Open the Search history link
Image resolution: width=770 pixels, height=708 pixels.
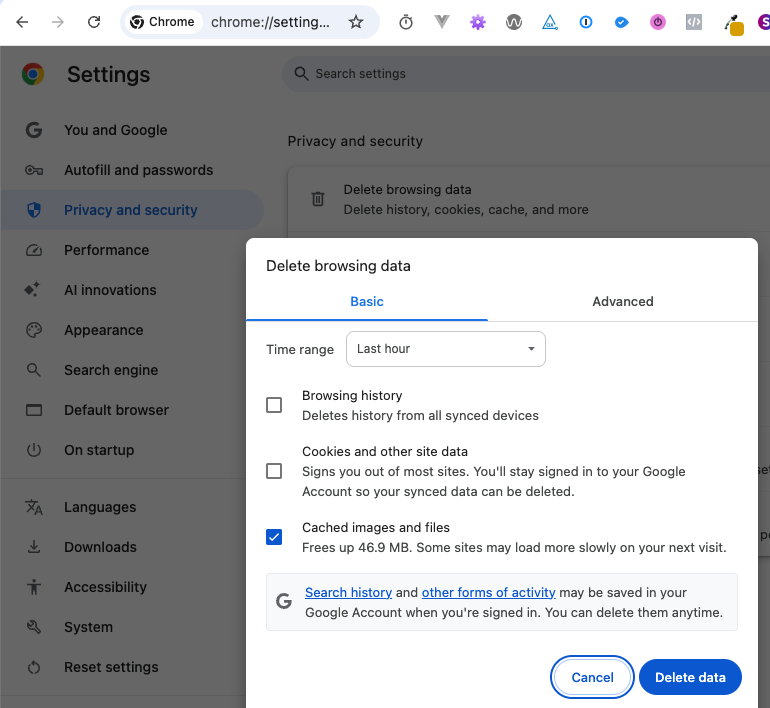pyautogui.click(x=348, y=592)
